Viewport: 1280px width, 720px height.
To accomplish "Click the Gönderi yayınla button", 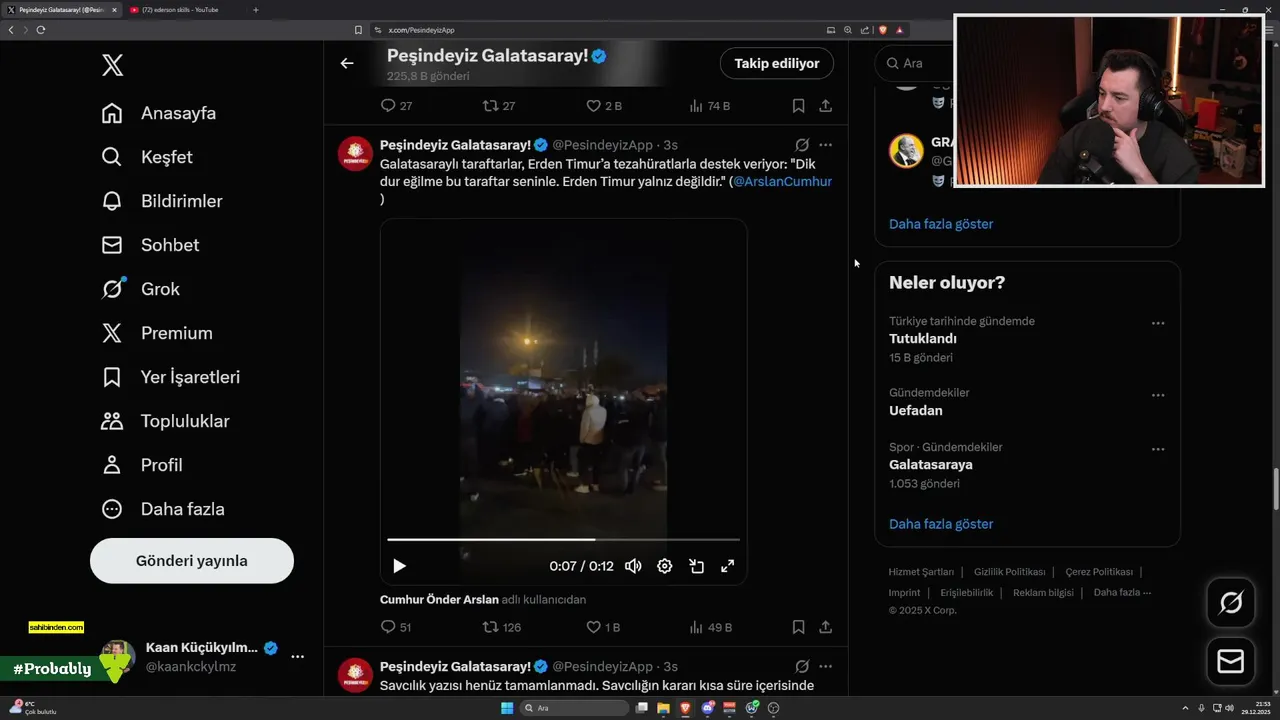I will pos(192,561).
